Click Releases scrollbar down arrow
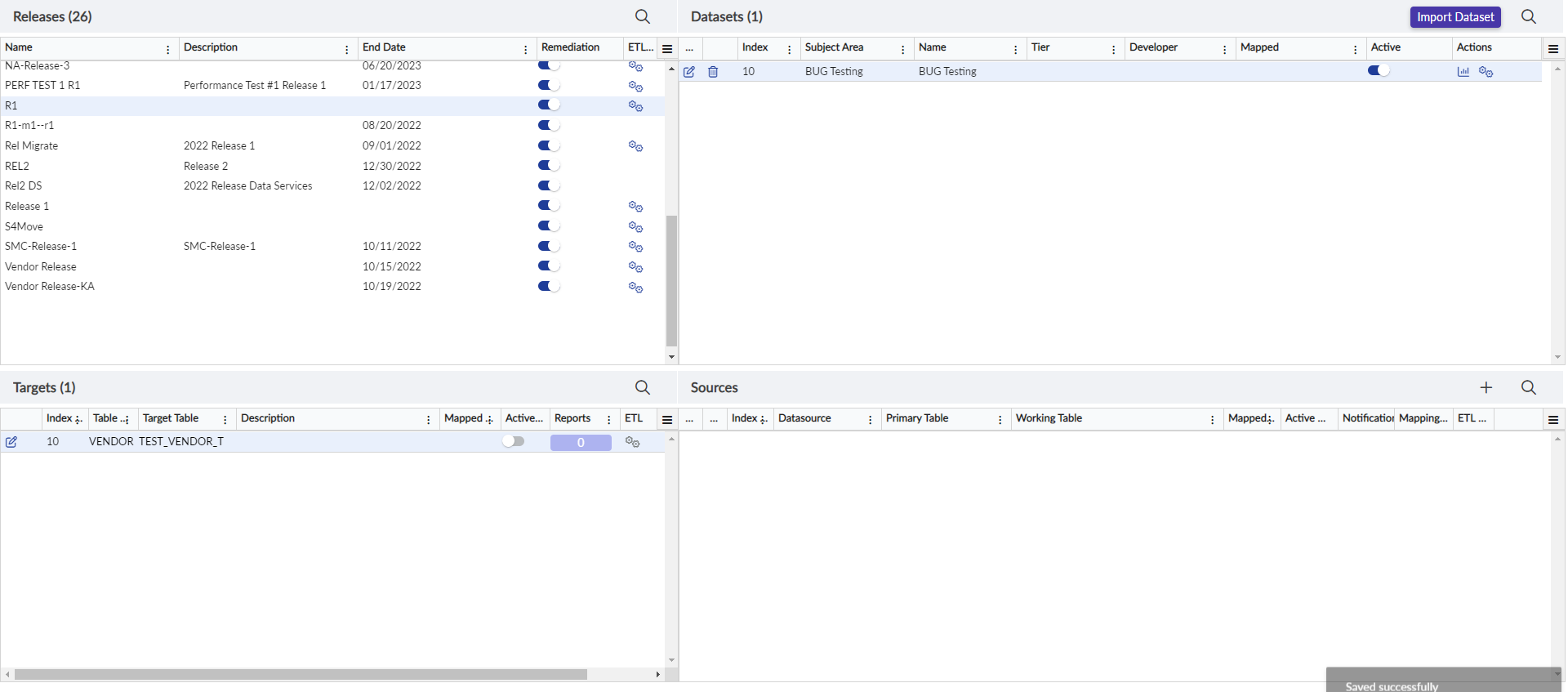 click(671, 357)
